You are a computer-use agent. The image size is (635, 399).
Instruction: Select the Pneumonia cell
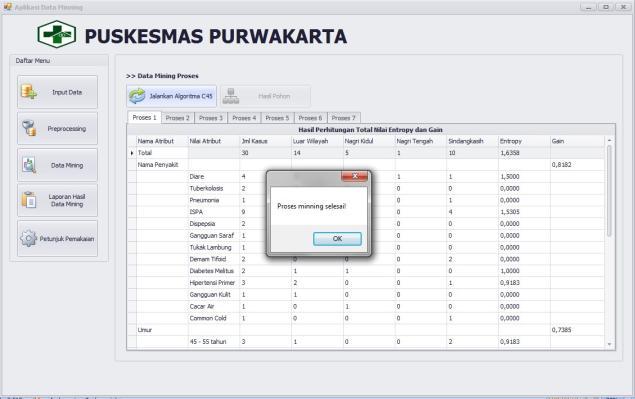point(214,200)
